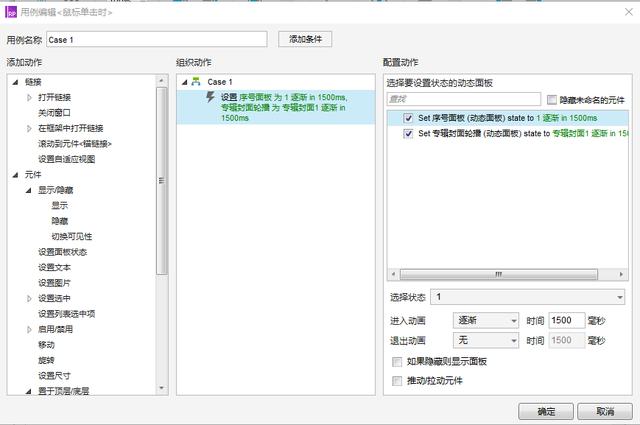Open the 选择状态 dropdown showing 1
This screenshot has height=425, width=640.
point(528,297)
